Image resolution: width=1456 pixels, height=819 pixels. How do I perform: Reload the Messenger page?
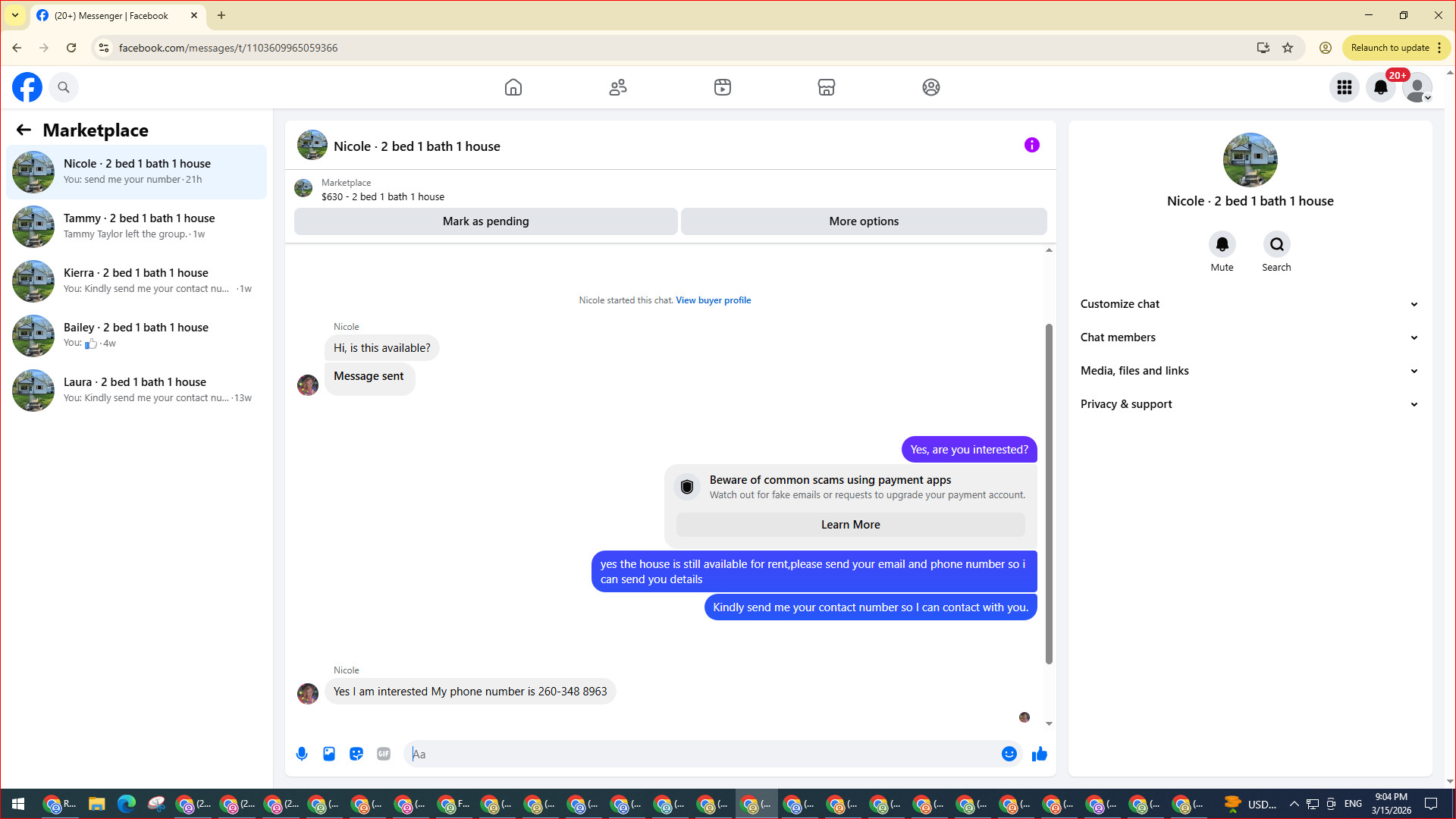[71, 48]
